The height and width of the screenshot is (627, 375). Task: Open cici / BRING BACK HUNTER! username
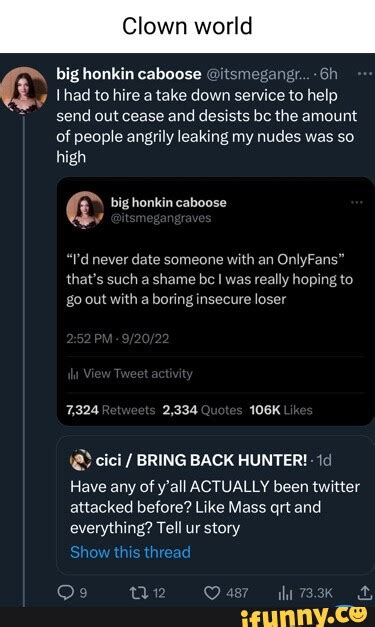pos(201,460)
